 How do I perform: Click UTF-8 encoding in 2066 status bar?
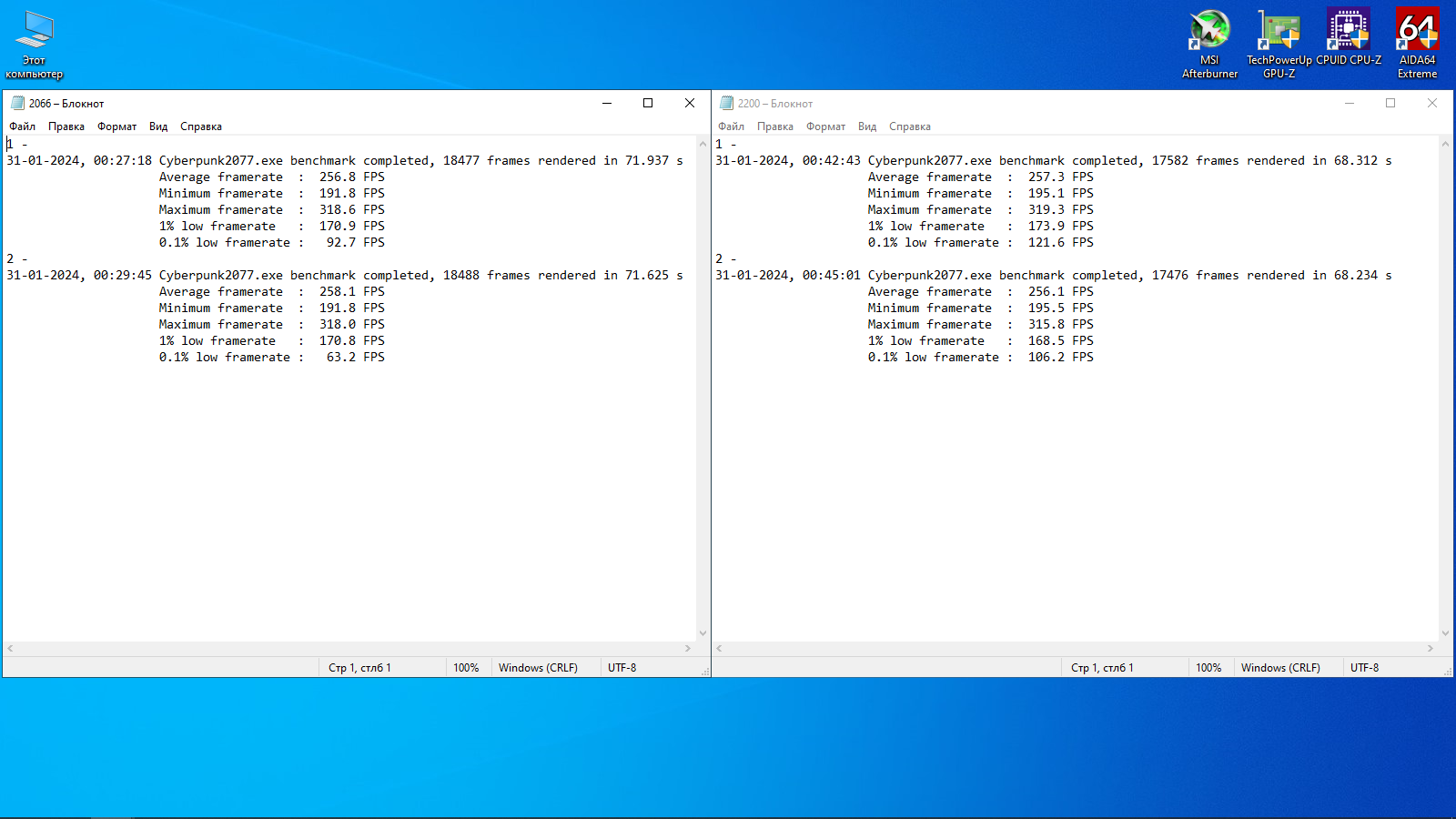coord(622,668)
